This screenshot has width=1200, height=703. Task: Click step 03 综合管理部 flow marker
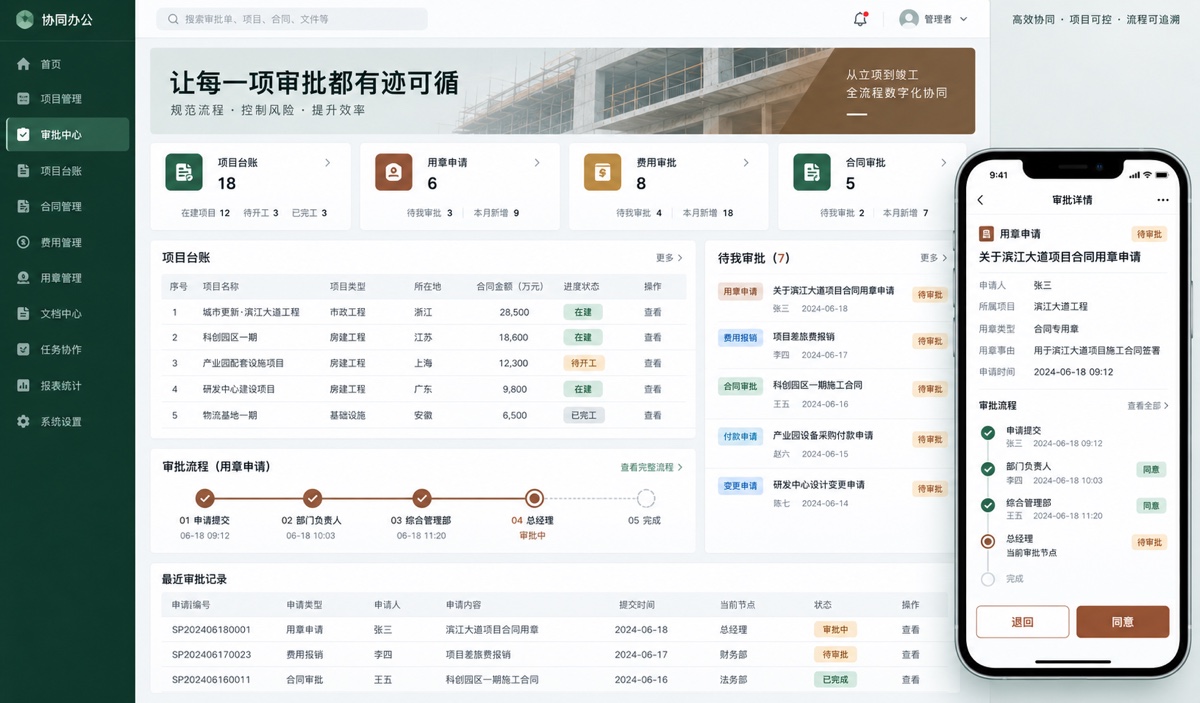point(422,498)
